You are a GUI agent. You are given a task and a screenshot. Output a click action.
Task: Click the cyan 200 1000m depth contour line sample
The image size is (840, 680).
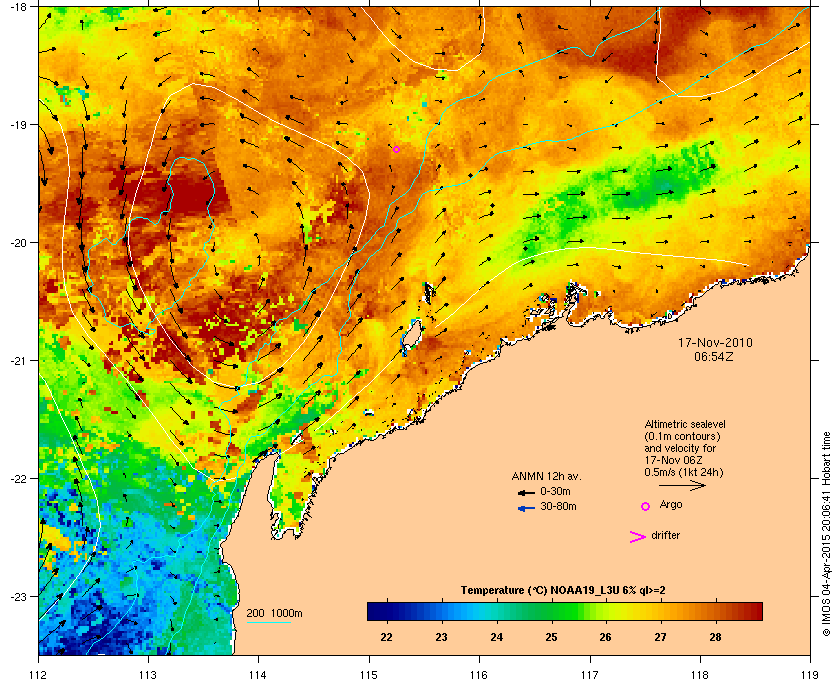pyautogui.click(x=268, y=622)
